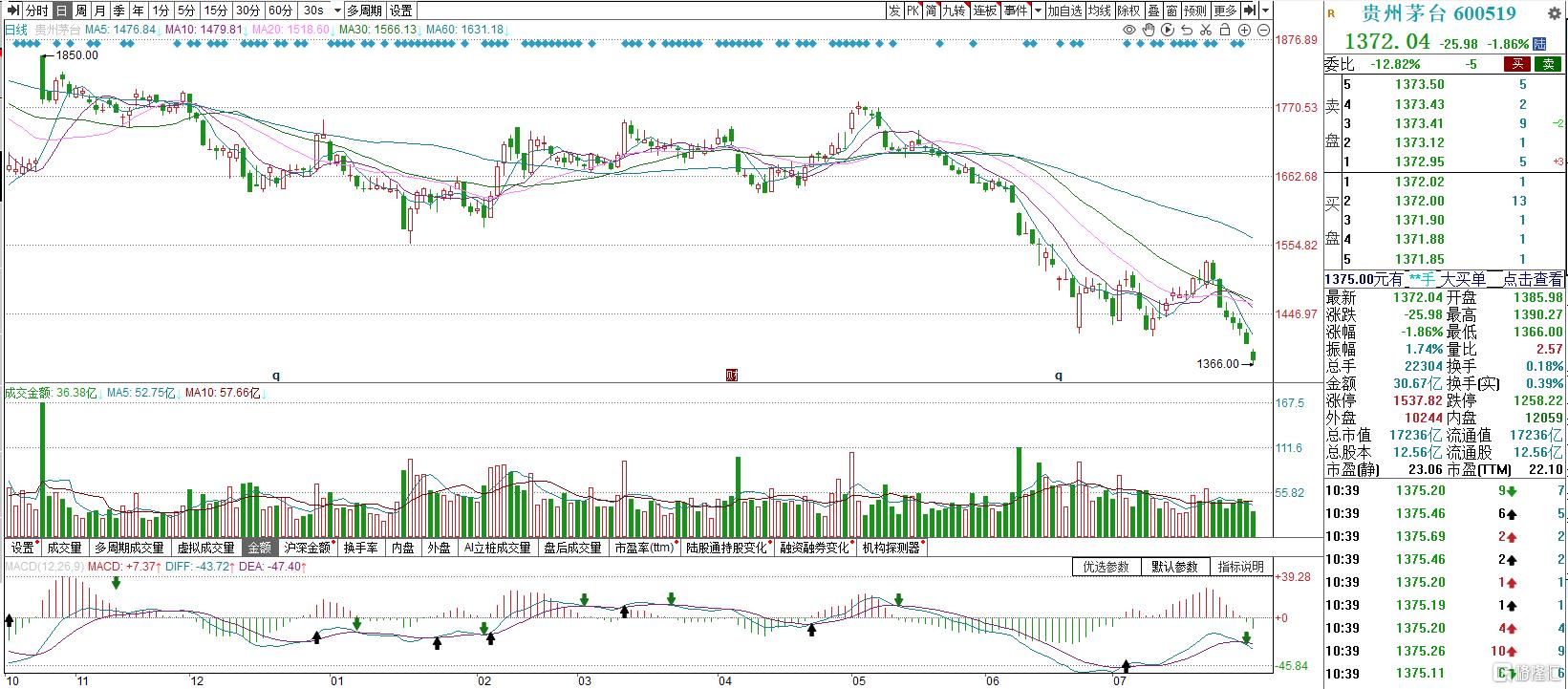Click the 点击查看 link in big-order bar
1568x689 pixels.
click(1533, 279)
